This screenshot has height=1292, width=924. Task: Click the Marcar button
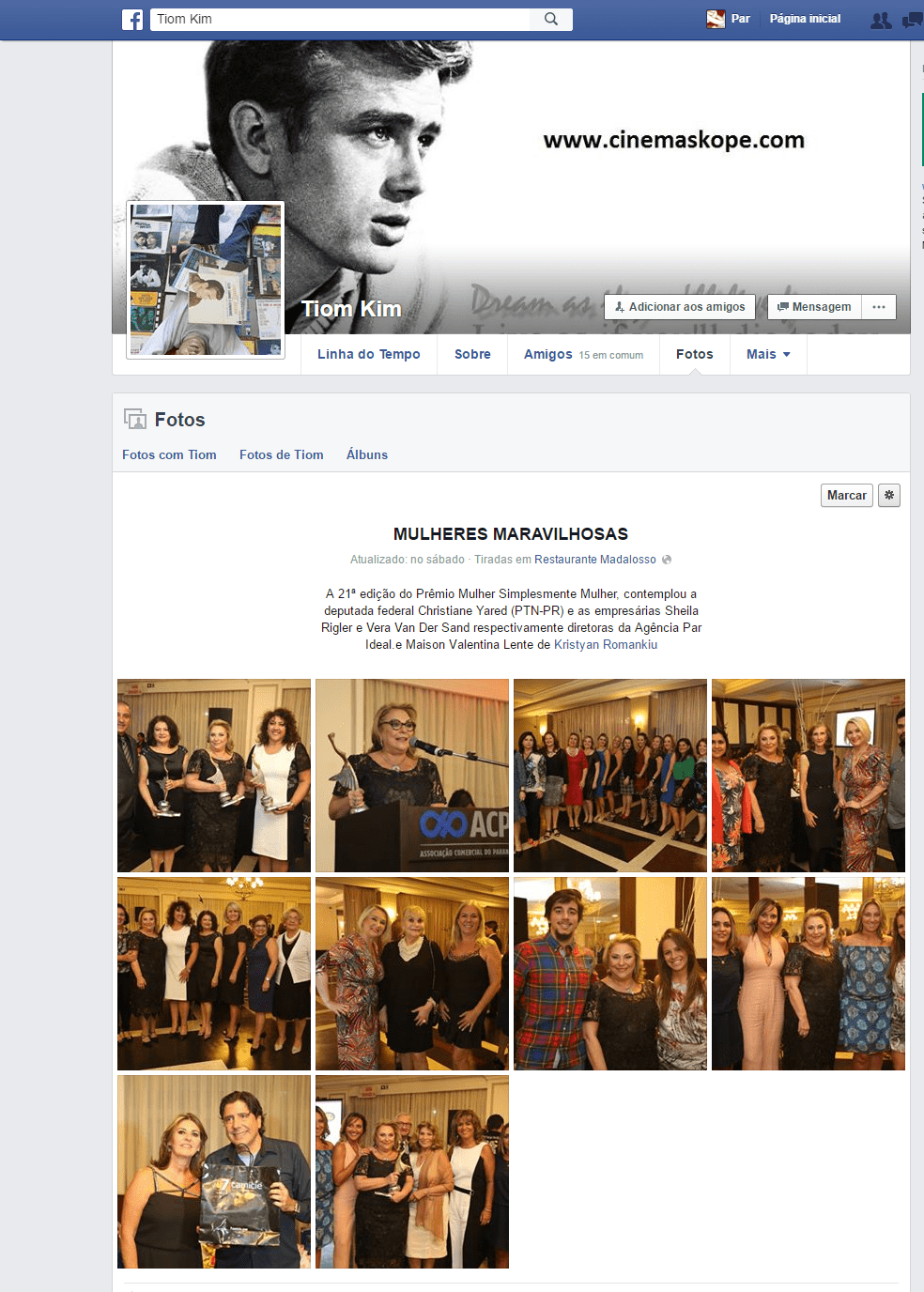click(x=847, y=495)
